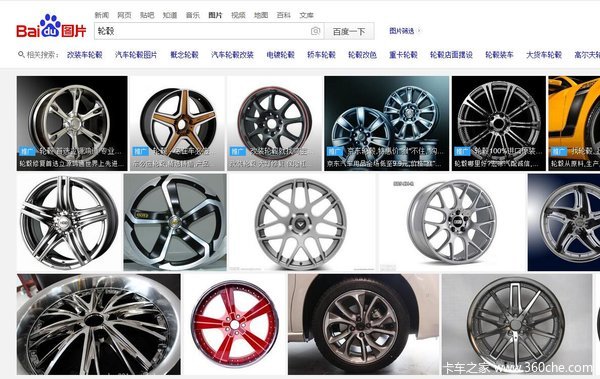Open related search 轮毂装车
600x379 pixels.
[x=499, y=55]
